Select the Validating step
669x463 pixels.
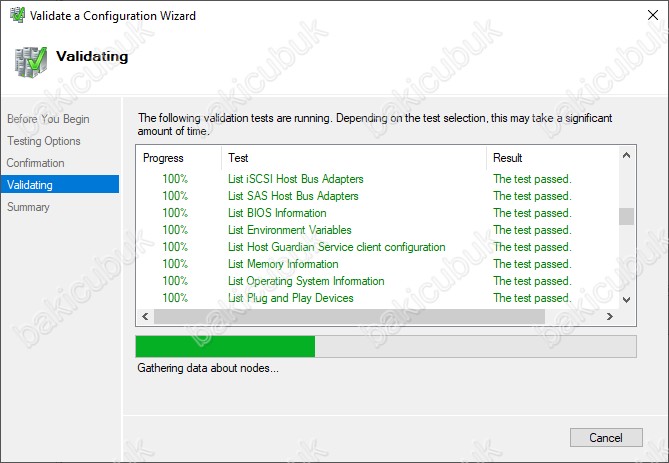point(60,184)
